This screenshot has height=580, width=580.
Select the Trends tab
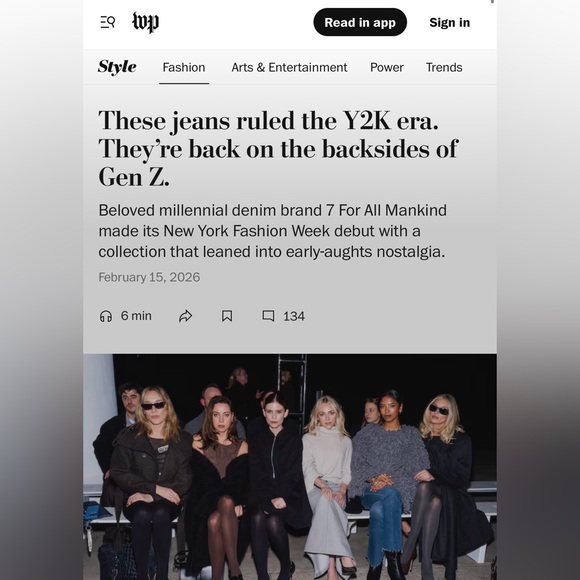click(x=444, y=67)
